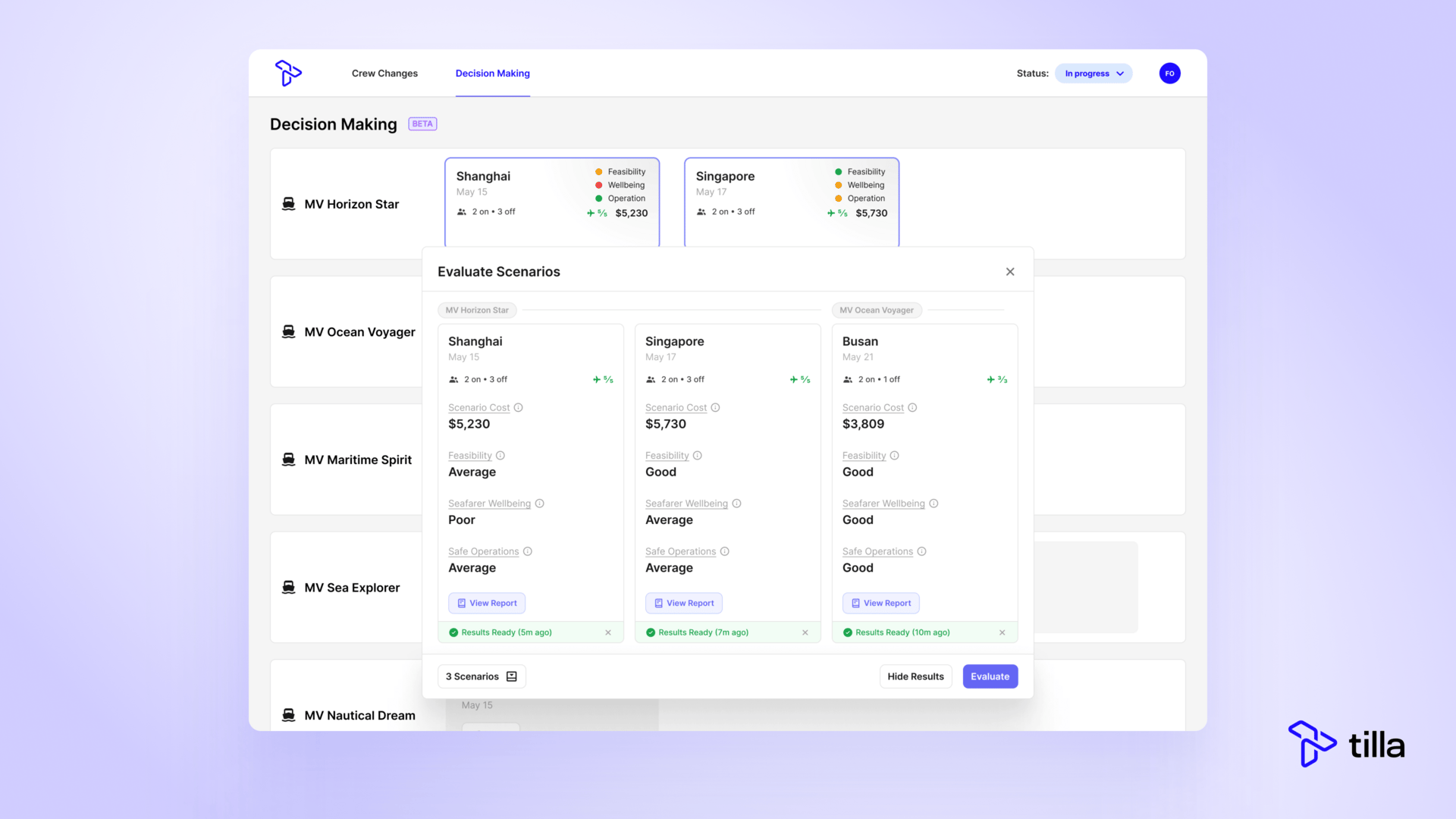Close the Evaluate Scenarios dialog
The width and height of the screenshot is (1456, 819).
(1010, 271)
